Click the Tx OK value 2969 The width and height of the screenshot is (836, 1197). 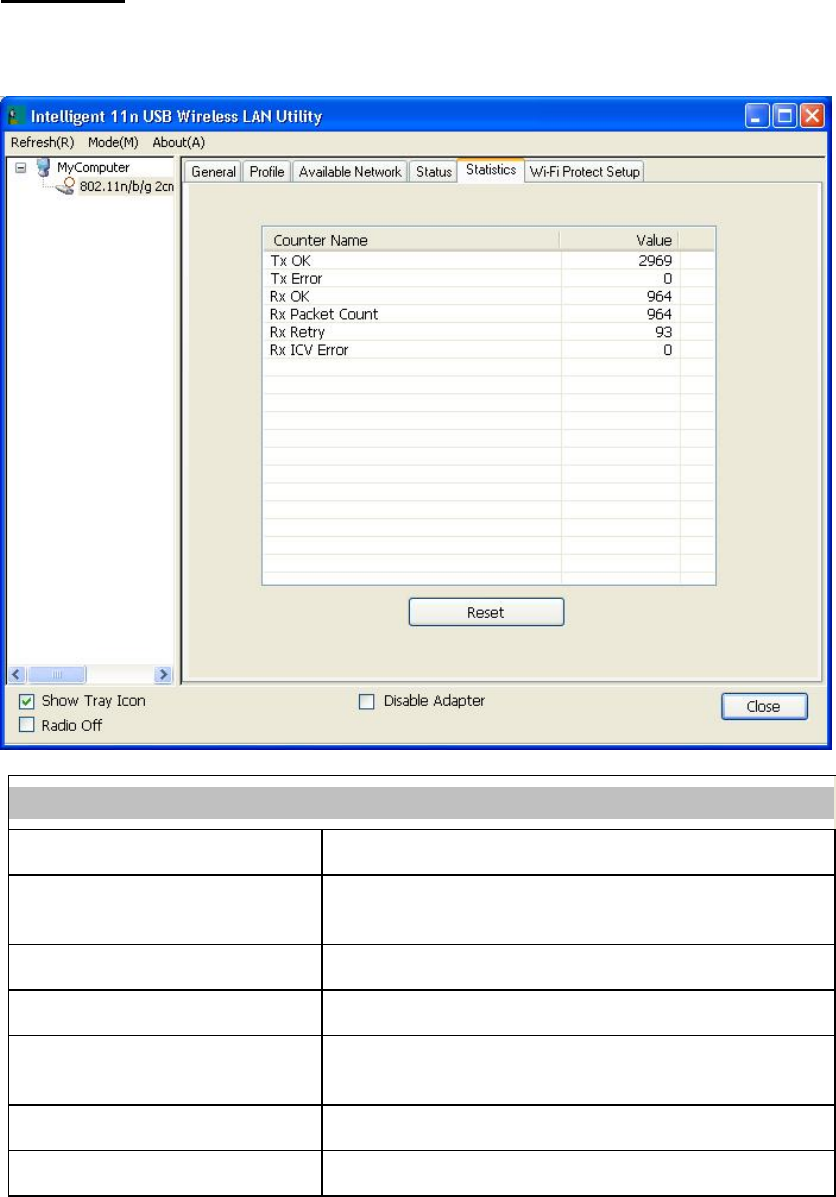655,260
